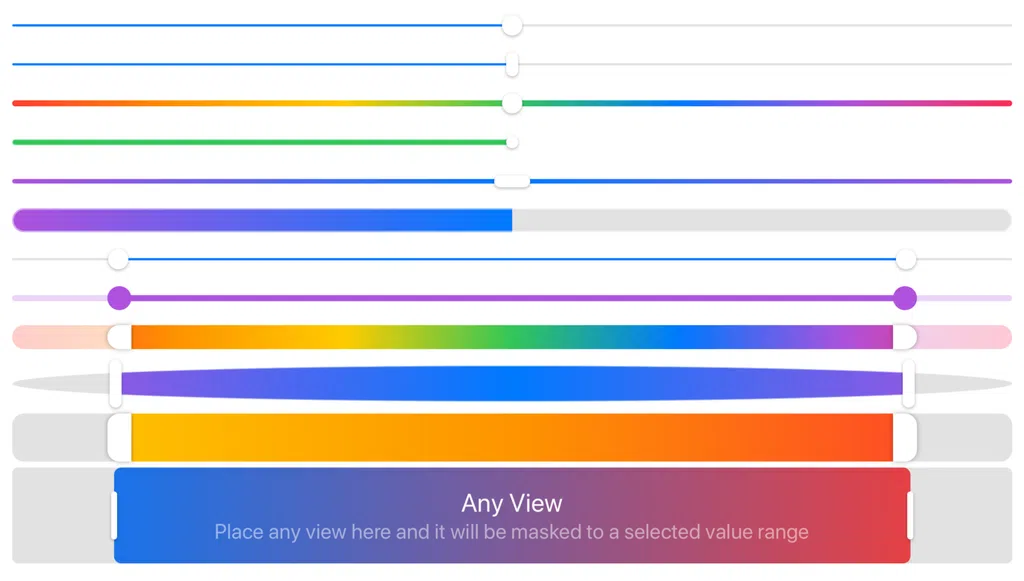The image size is (1024, 581).
Task: Click the left purple circular range thumb
Action: (x=119, y=298)
